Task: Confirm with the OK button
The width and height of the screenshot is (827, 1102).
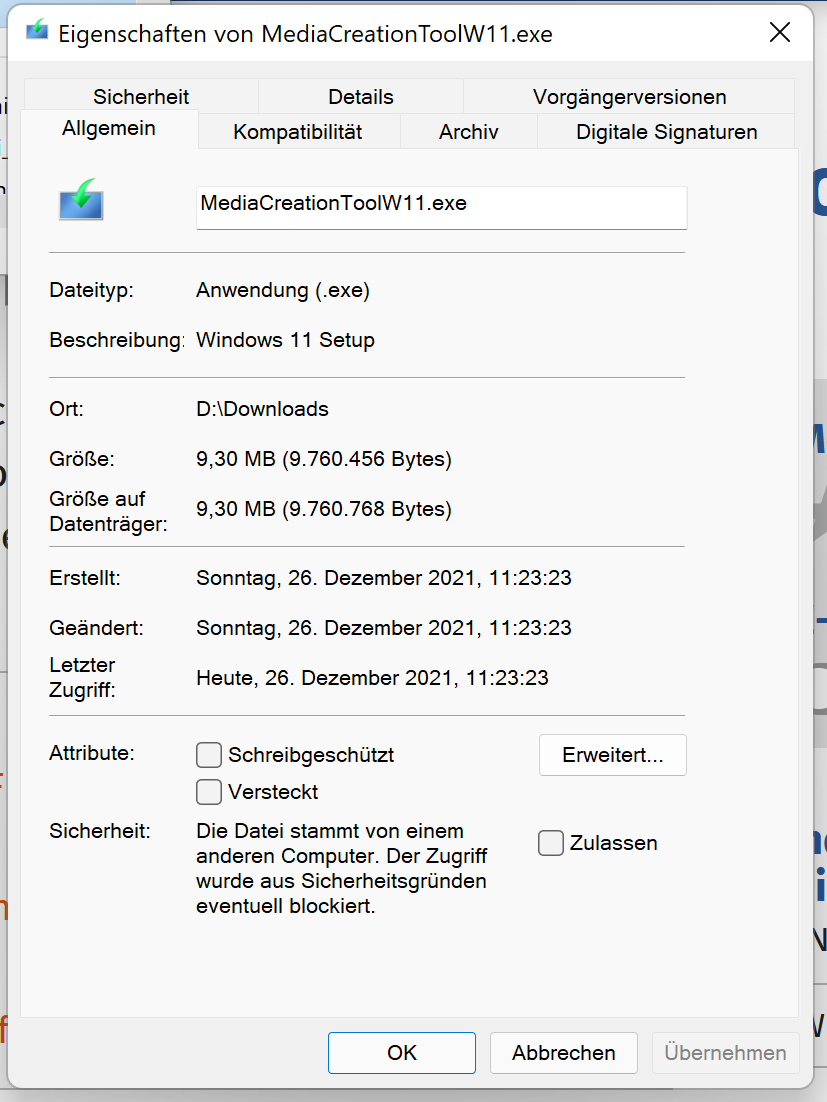Action: [402, 1052]
